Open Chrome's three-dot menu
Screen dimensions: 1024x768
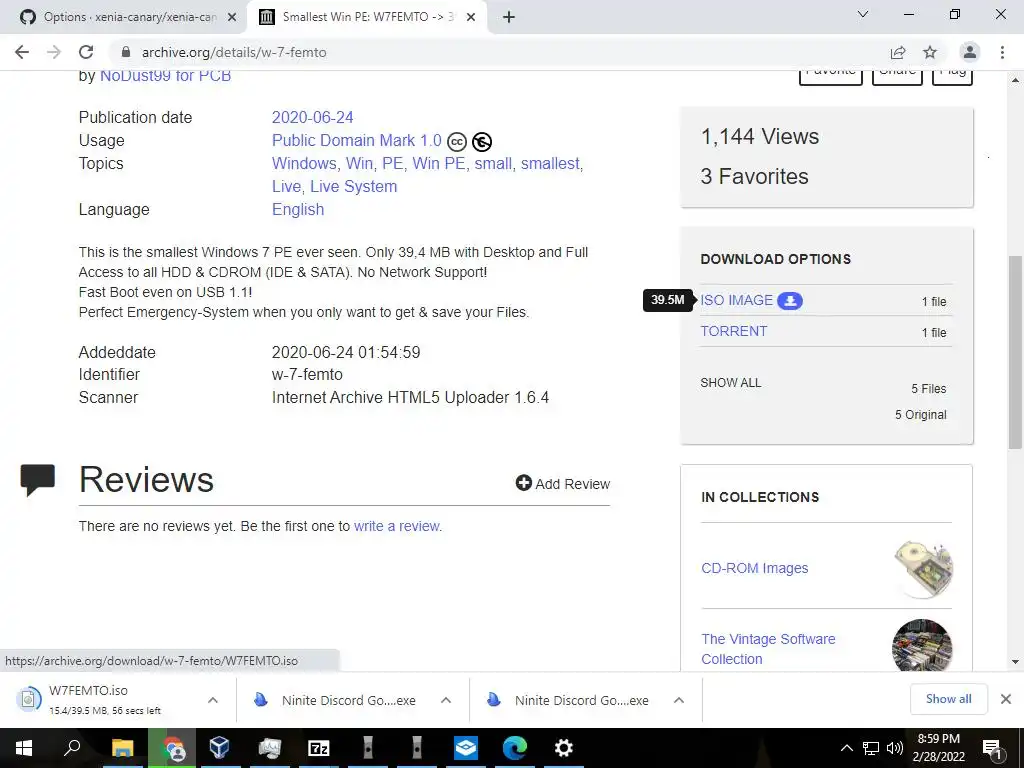tap(1002, 52)
